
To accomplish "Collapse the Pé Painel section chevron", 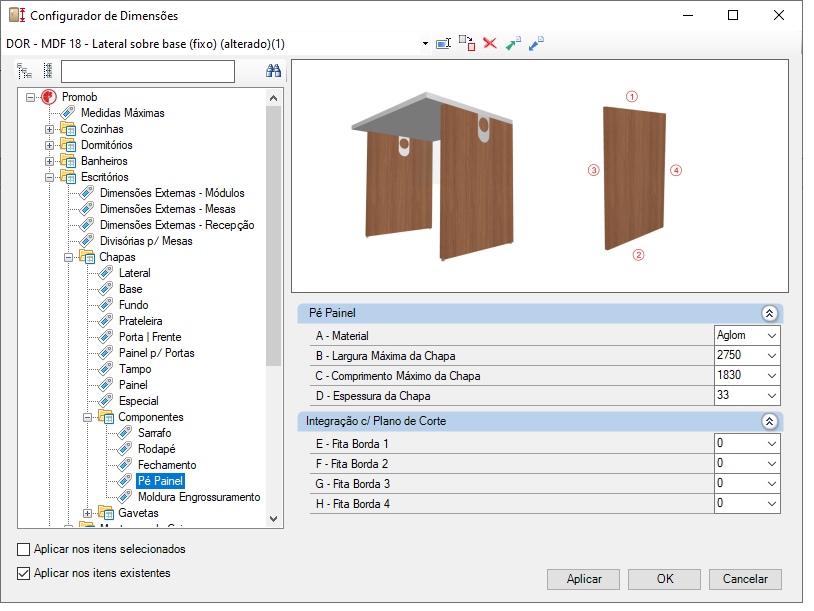I will point(769,313).
